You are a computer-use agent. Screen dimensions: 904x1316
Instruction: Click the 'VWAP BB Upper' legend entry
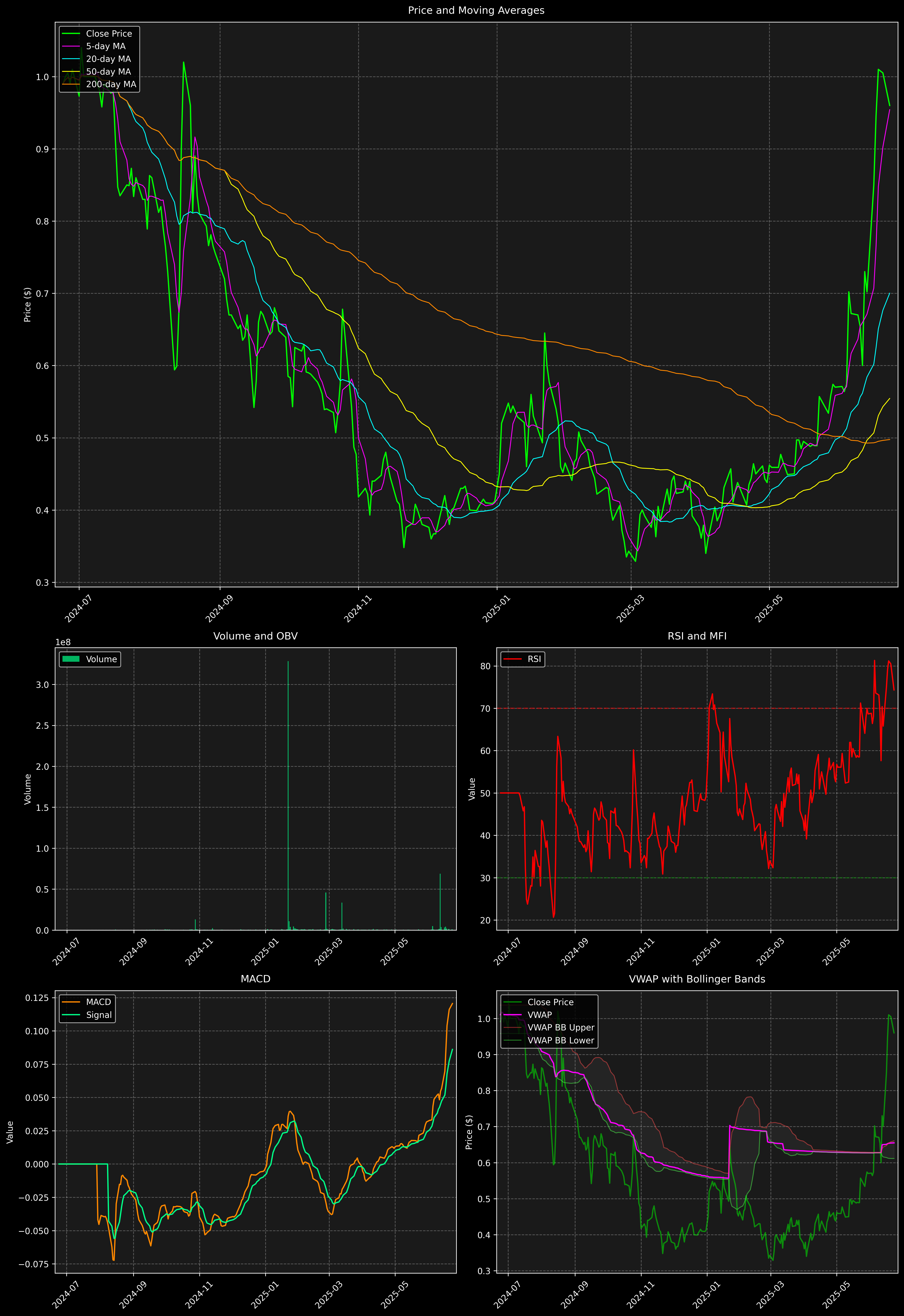(561, 1028)
